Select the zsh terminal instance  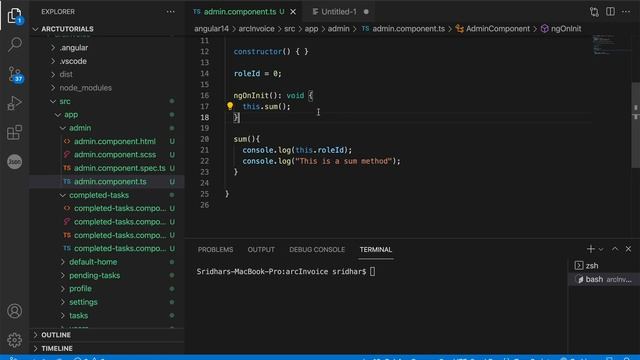pos(604,265)
